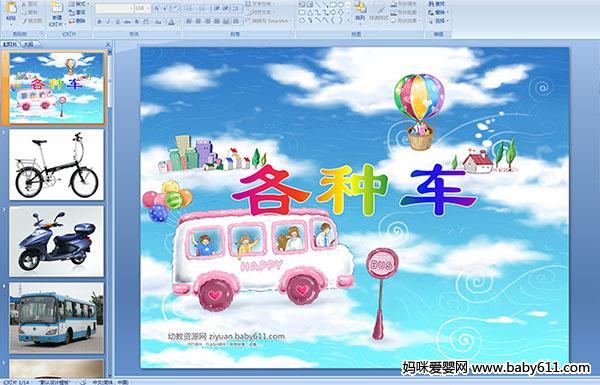Image resolution: width=600 pixels, height=385 pixels.
Task: Toggle Italic formatting button
Action: 108,22
